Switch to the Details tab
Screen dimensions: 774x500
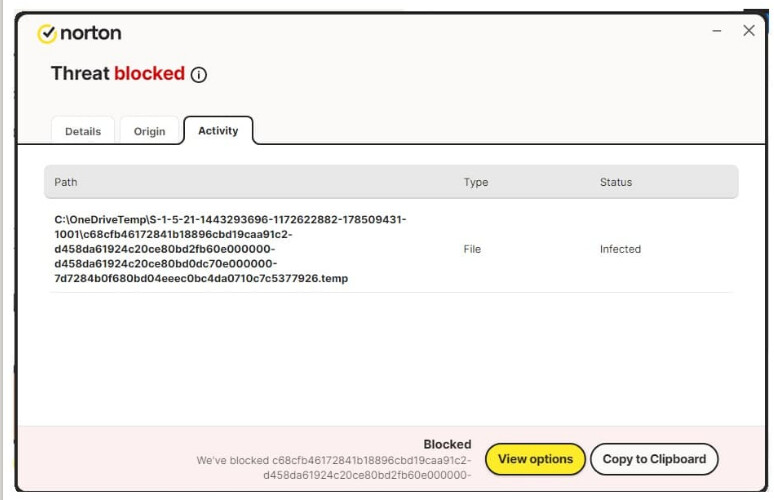(83, 131)
